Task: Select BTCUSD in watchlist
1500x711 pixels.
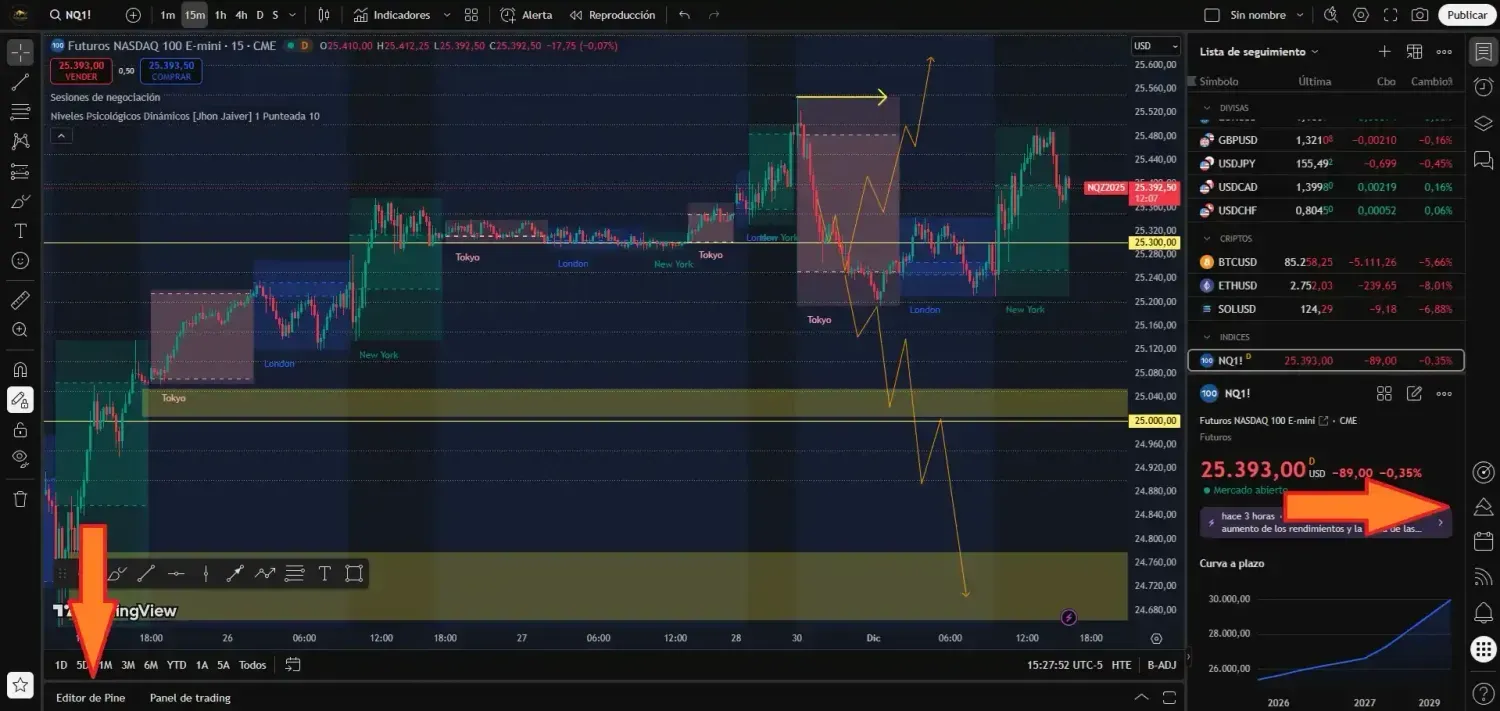Action: 1325,262
